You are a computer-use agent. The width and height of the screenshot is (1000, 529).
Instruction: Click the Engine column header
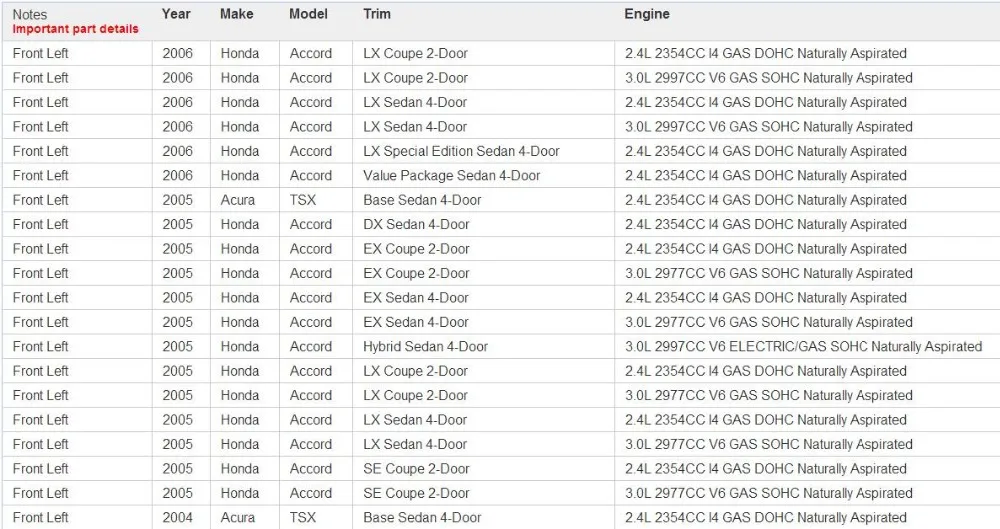[x=647, y=14]
